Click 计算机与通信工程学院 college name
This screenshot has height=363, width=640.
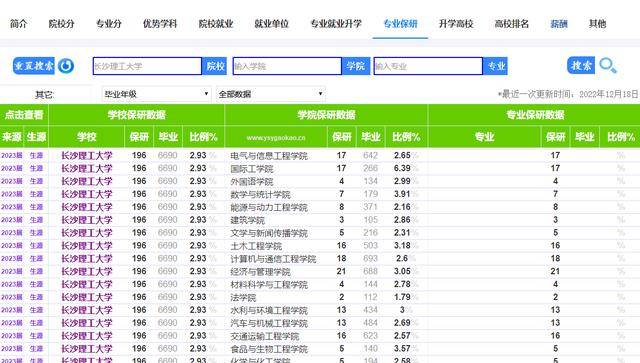tap(273, 258)
